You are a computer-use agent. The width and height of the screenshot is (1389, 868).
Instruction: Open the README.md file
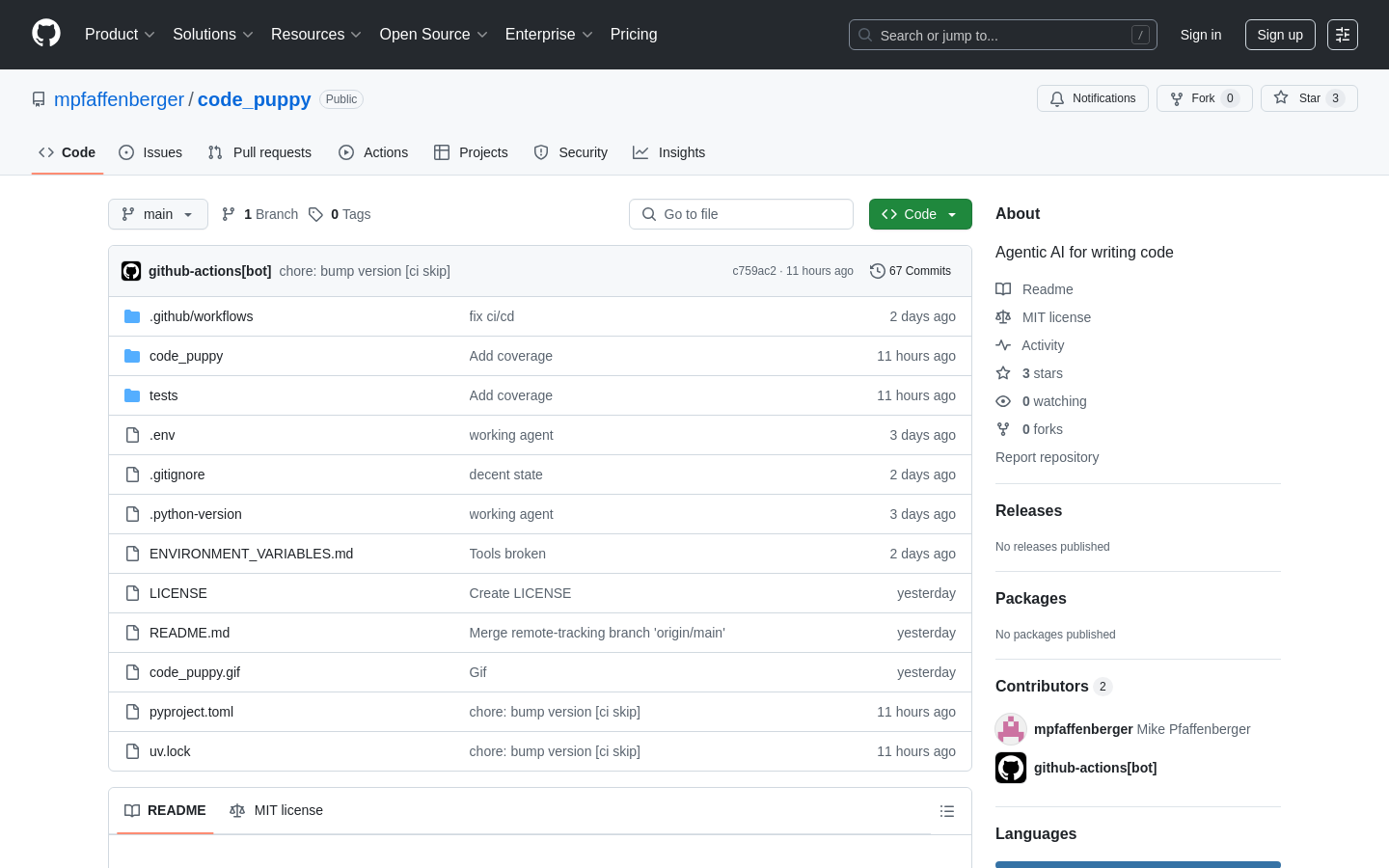pyautogui.click(x=189, y=633)
